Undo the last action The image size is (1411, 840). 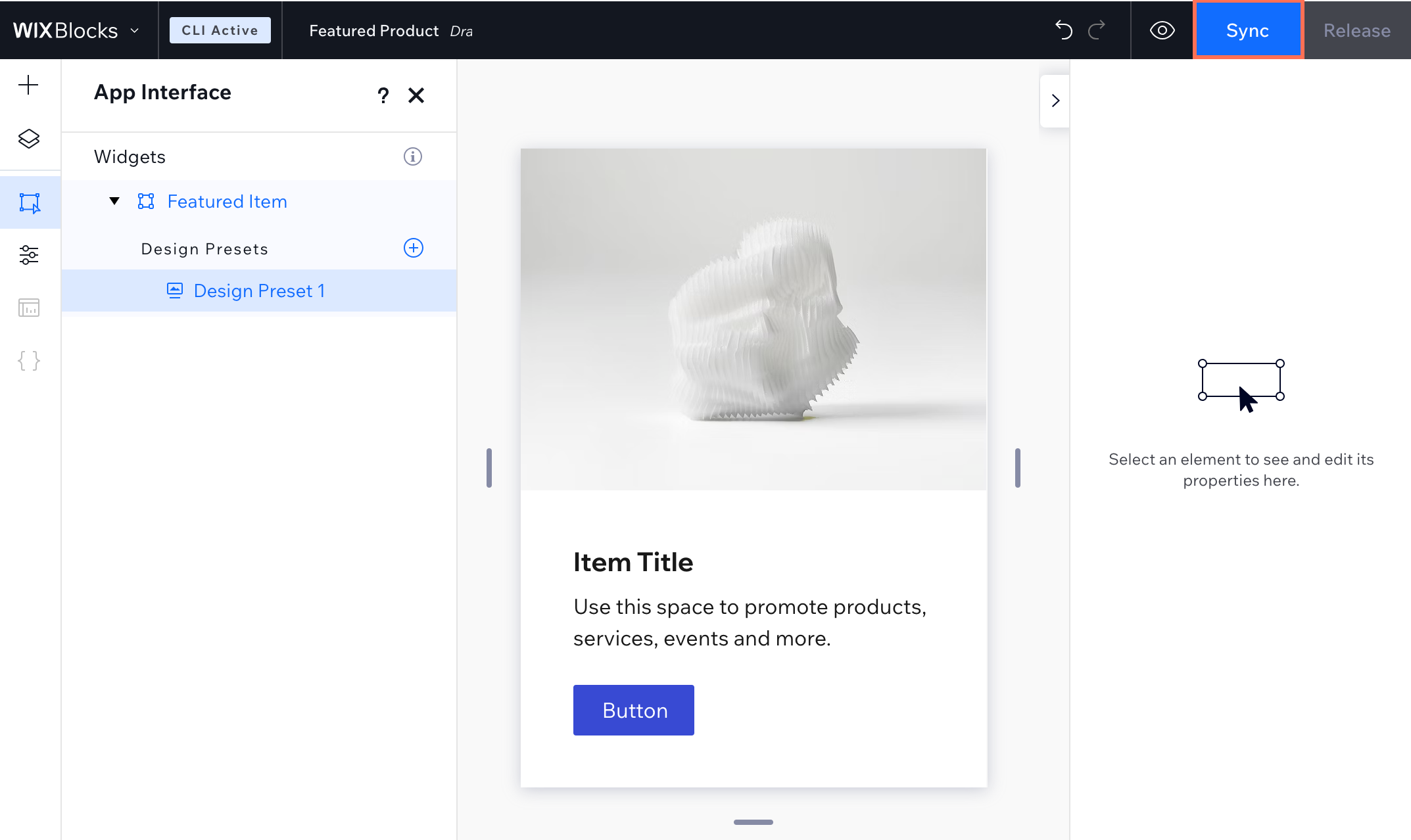1063,30
